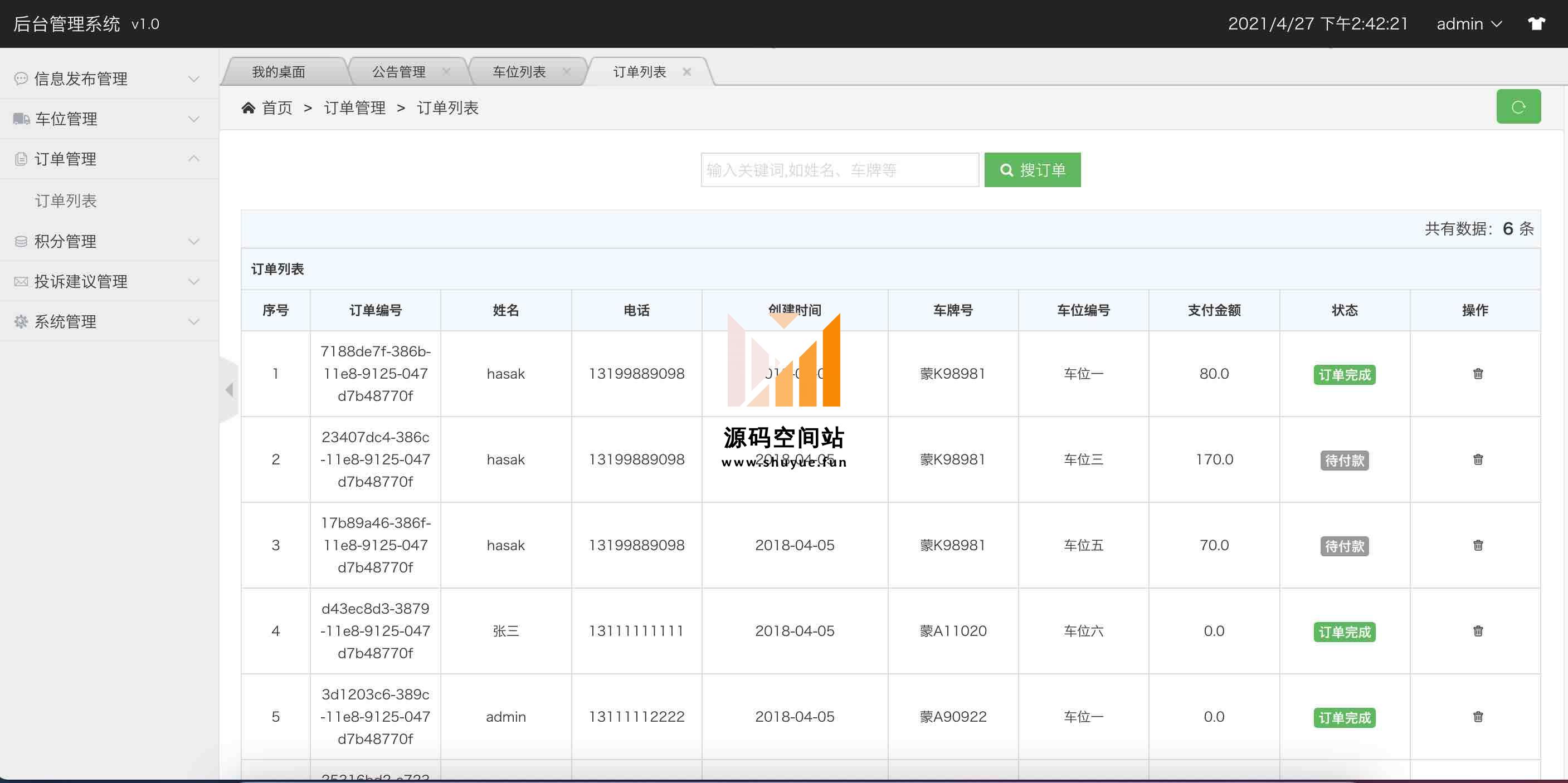Click the 支付金额 column header
The image size is (1568, 783).
[x=1214, y=310]
